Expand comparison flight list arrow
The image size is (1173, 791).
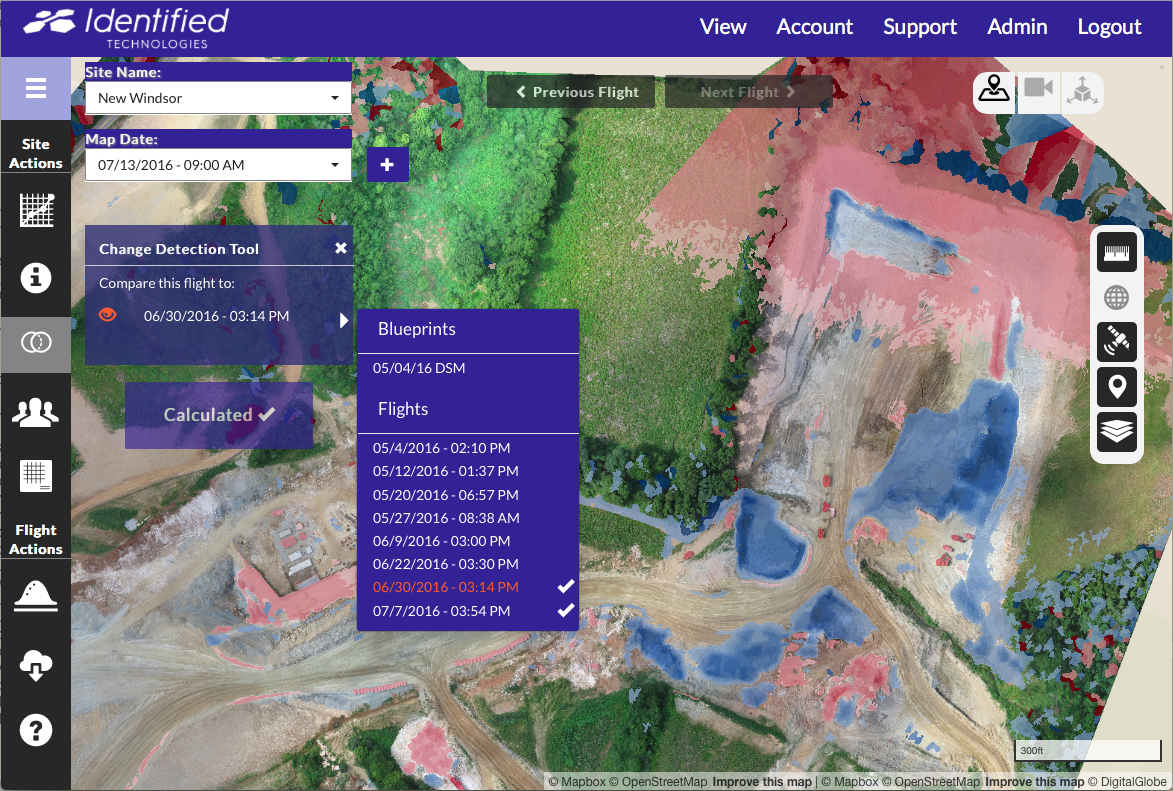click(343, 320)
